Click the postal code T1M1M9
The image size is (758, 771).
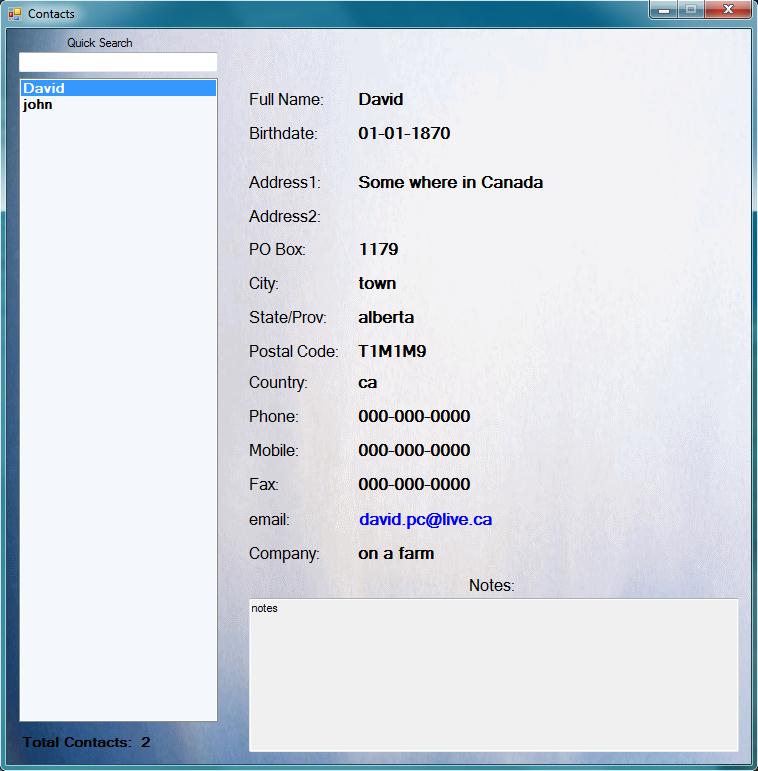[392, 351]
